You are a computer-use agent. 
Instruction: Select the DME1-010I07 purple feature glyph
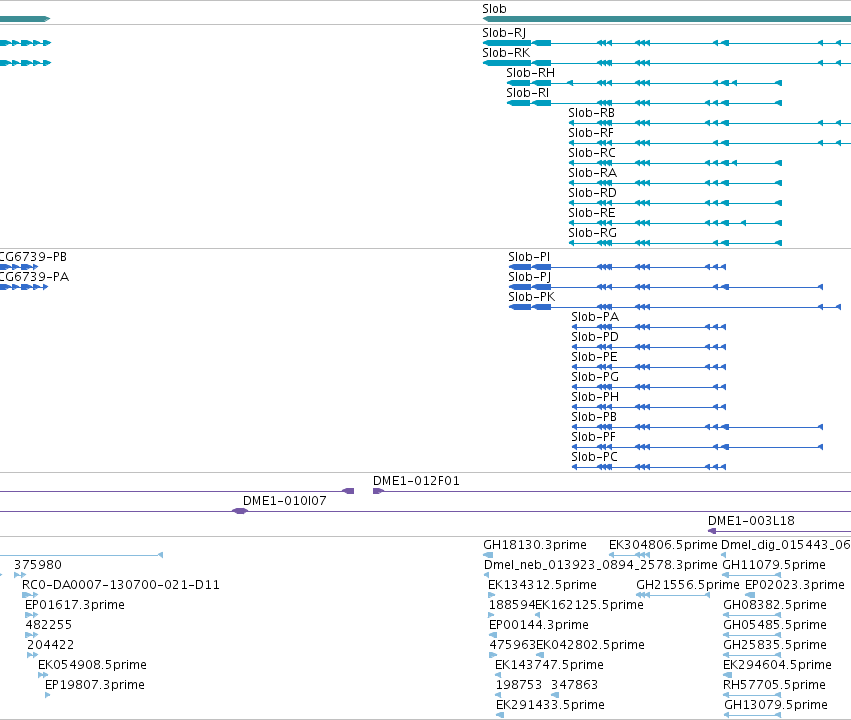tap(240, 511)
